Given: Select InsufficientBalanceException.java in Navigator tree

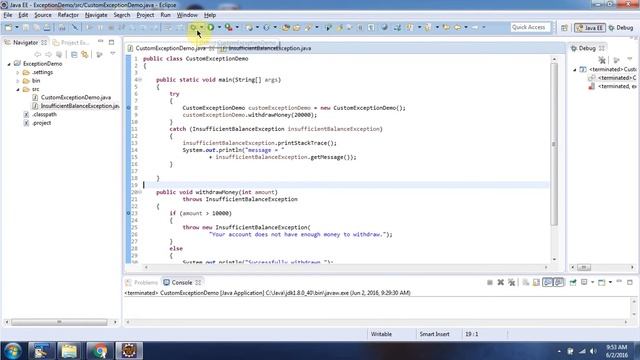Looking at the screenshot, I should [80, 106].
